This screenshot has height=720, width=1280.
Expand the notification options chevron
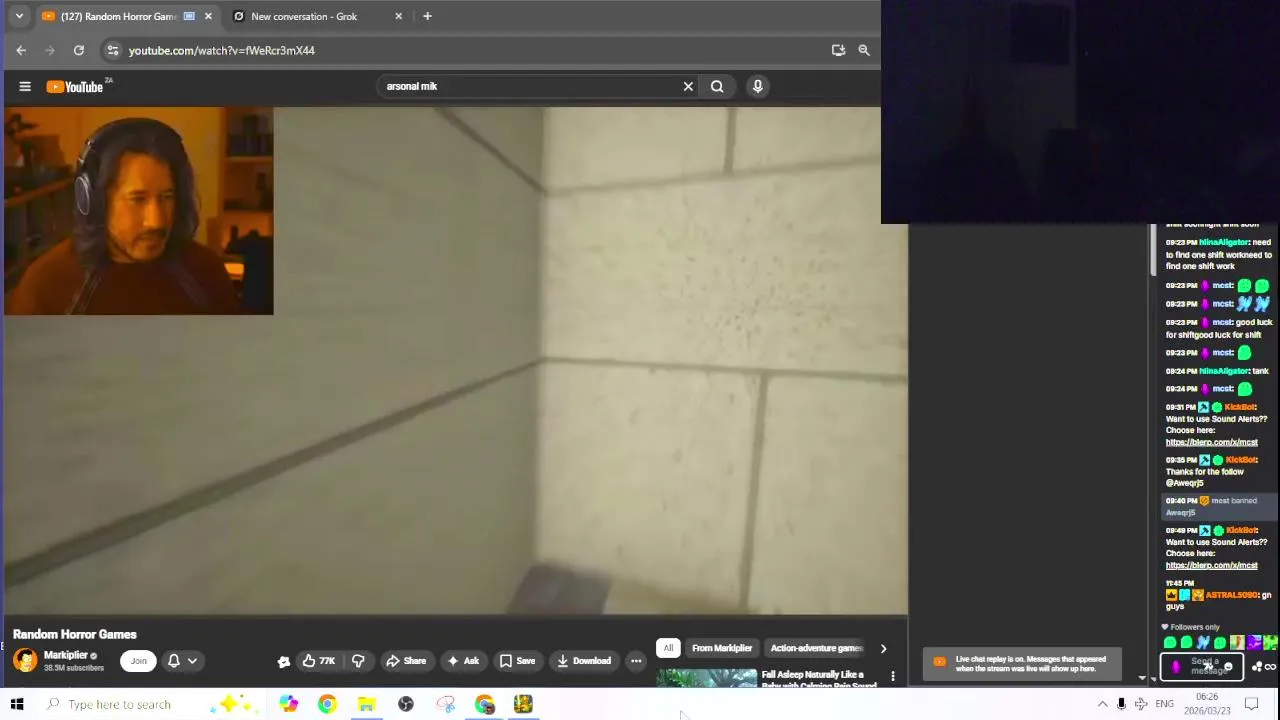[192, 661]
